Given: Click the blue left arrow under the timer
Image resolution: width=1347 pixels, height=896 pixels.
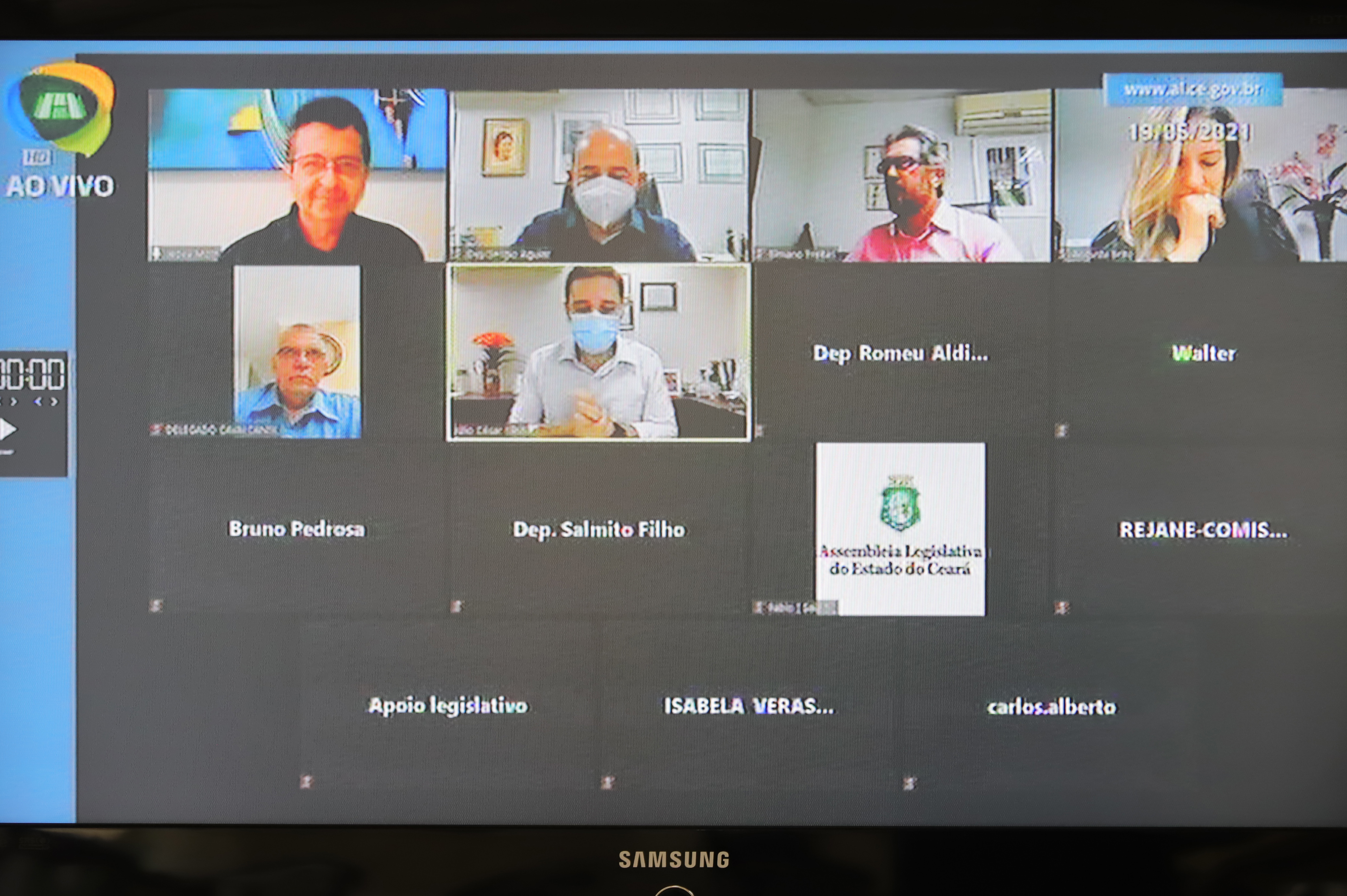Looking at the screenshot, I should 38,402.
